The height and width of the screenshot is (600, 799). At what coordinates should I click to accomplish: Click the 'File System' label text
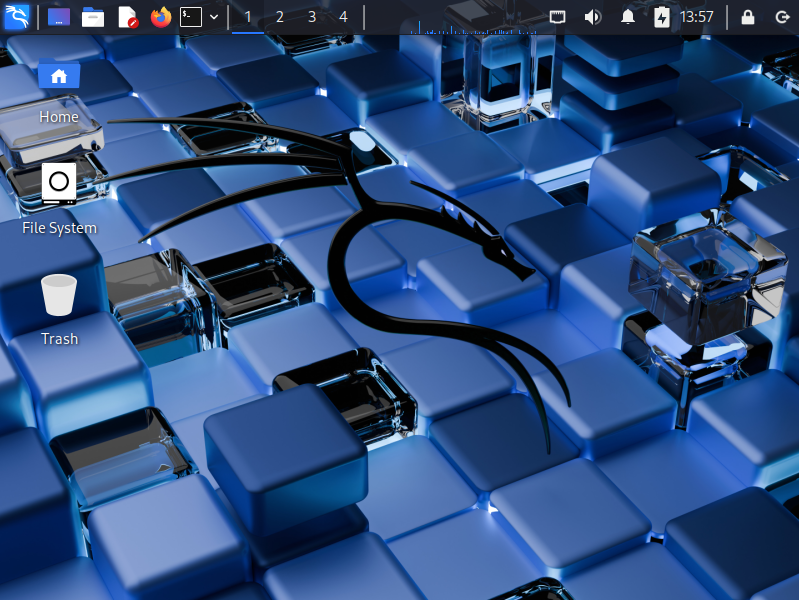60,228
